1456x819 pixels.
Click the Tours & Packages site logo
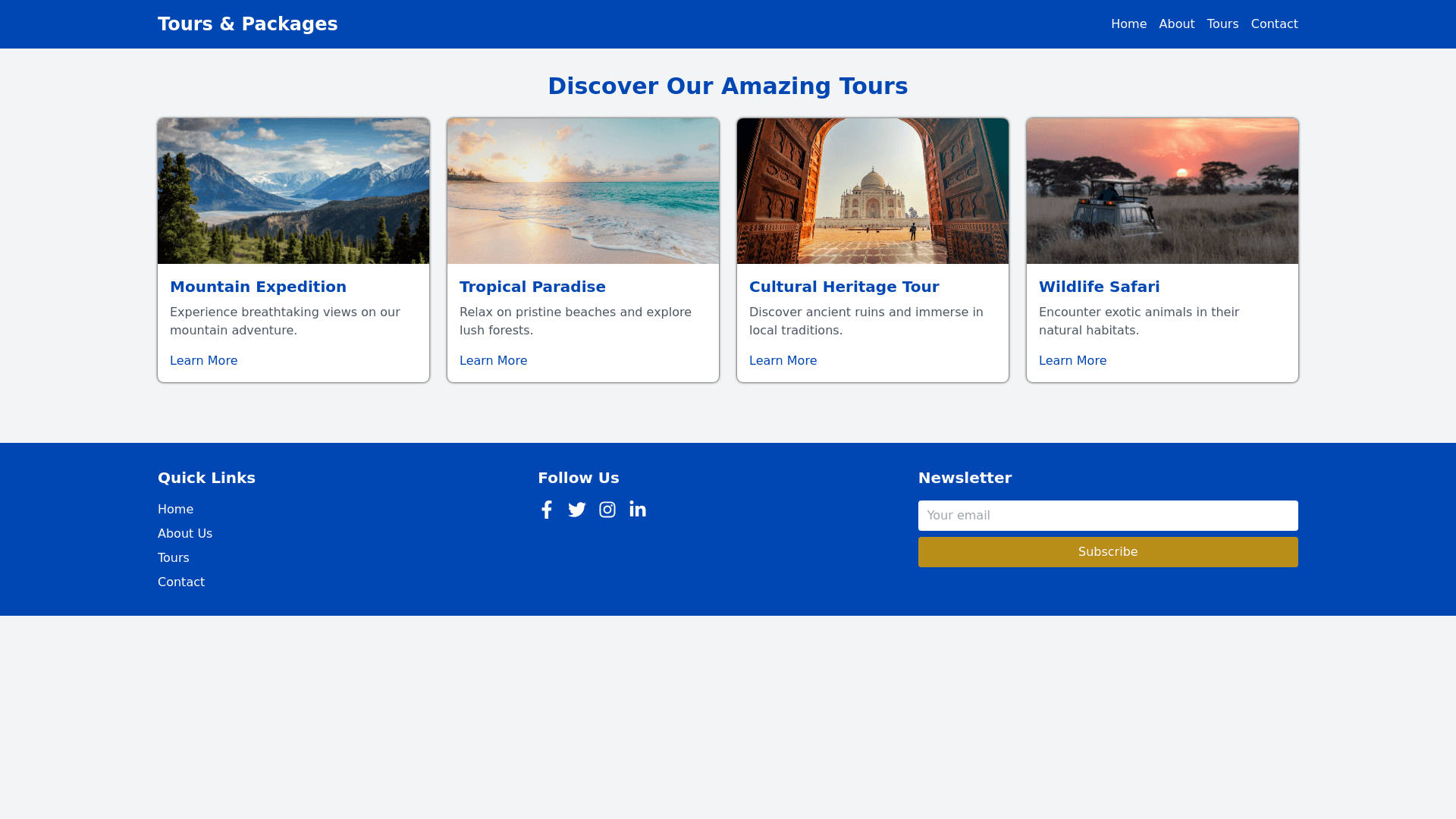pyautogui.click(x=247, y=24)
